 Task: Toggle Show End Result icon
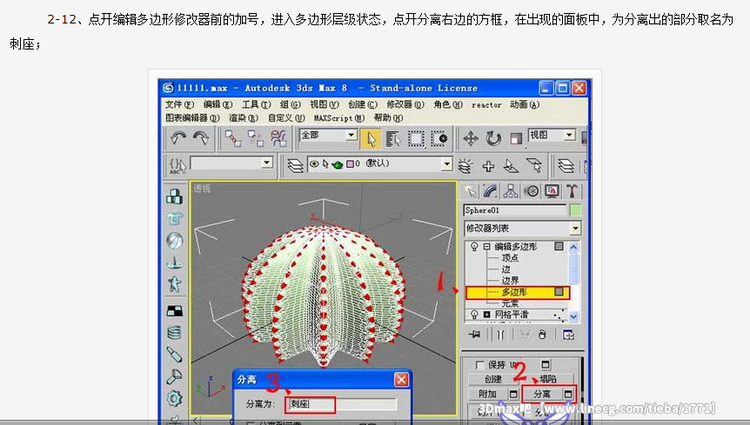point(500,335)
